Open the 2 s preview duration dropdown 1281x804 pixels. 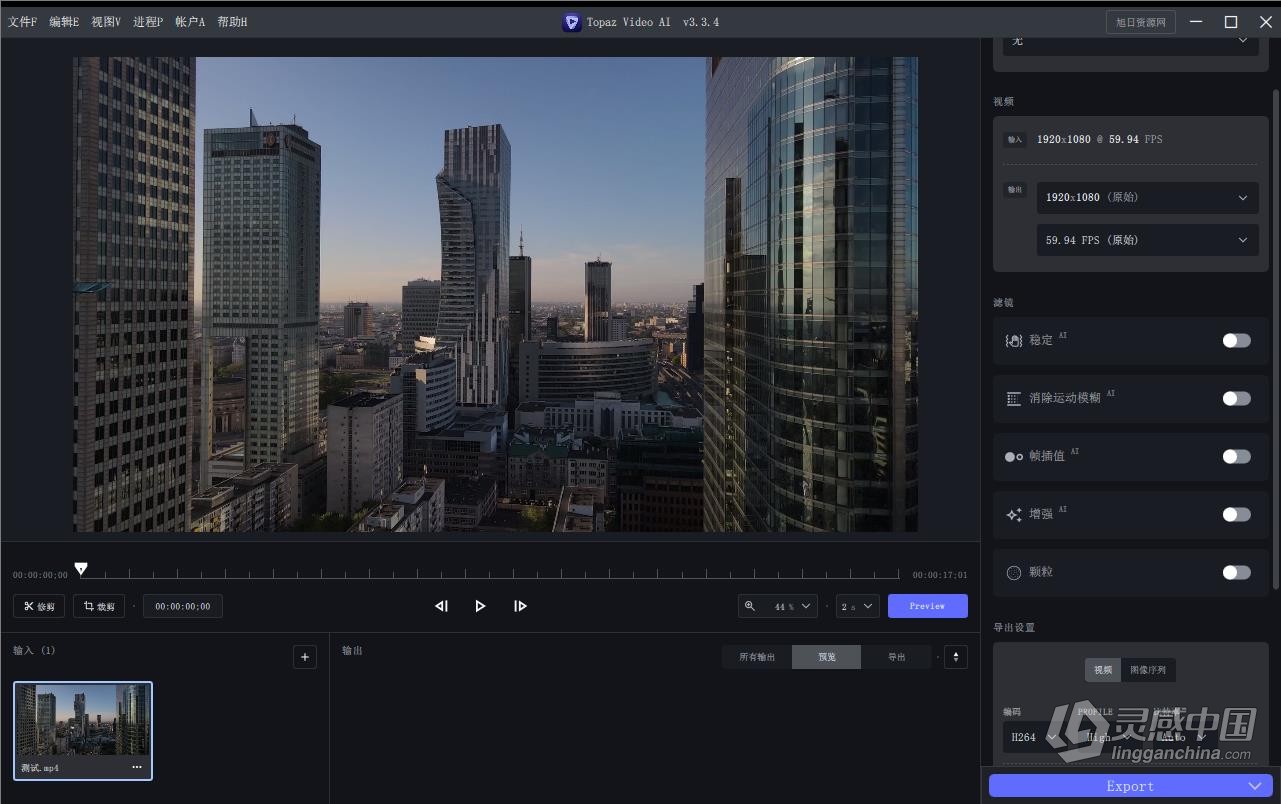coord(857,606)
